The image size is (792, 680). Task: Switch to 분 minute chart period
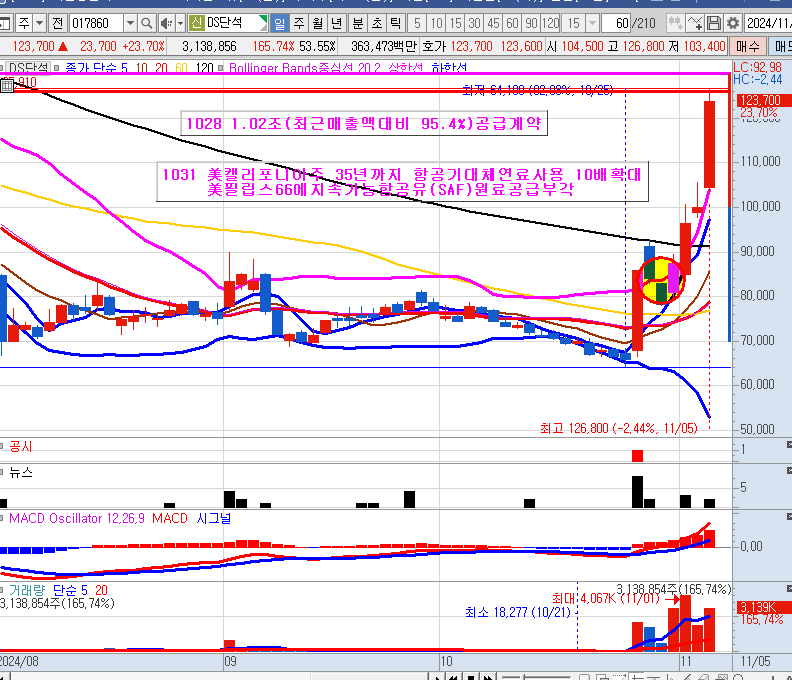point(356,22)
